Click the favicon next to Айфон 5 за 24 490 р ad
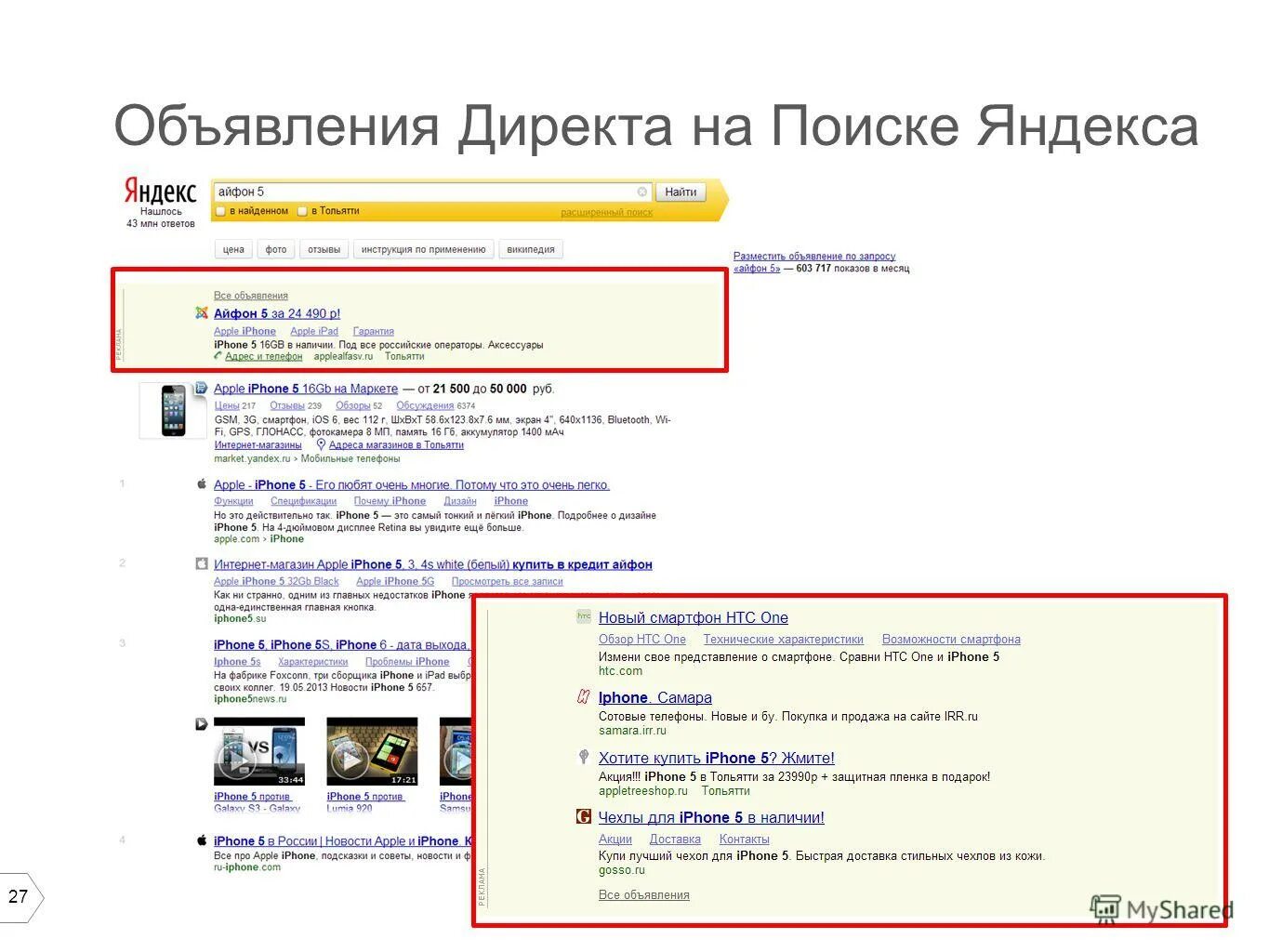This screenshot has width=1269, height=952. [202, 313]
